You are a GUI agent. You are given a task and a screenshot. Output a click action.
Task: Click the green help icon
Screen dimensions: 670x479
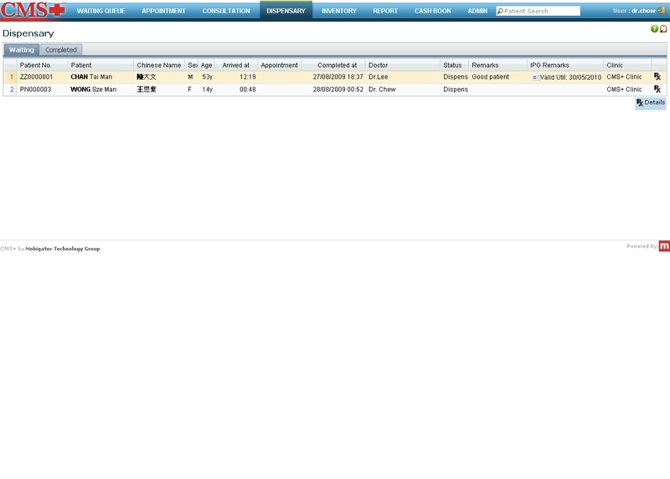pyautogui.click(x=654, y=29)
